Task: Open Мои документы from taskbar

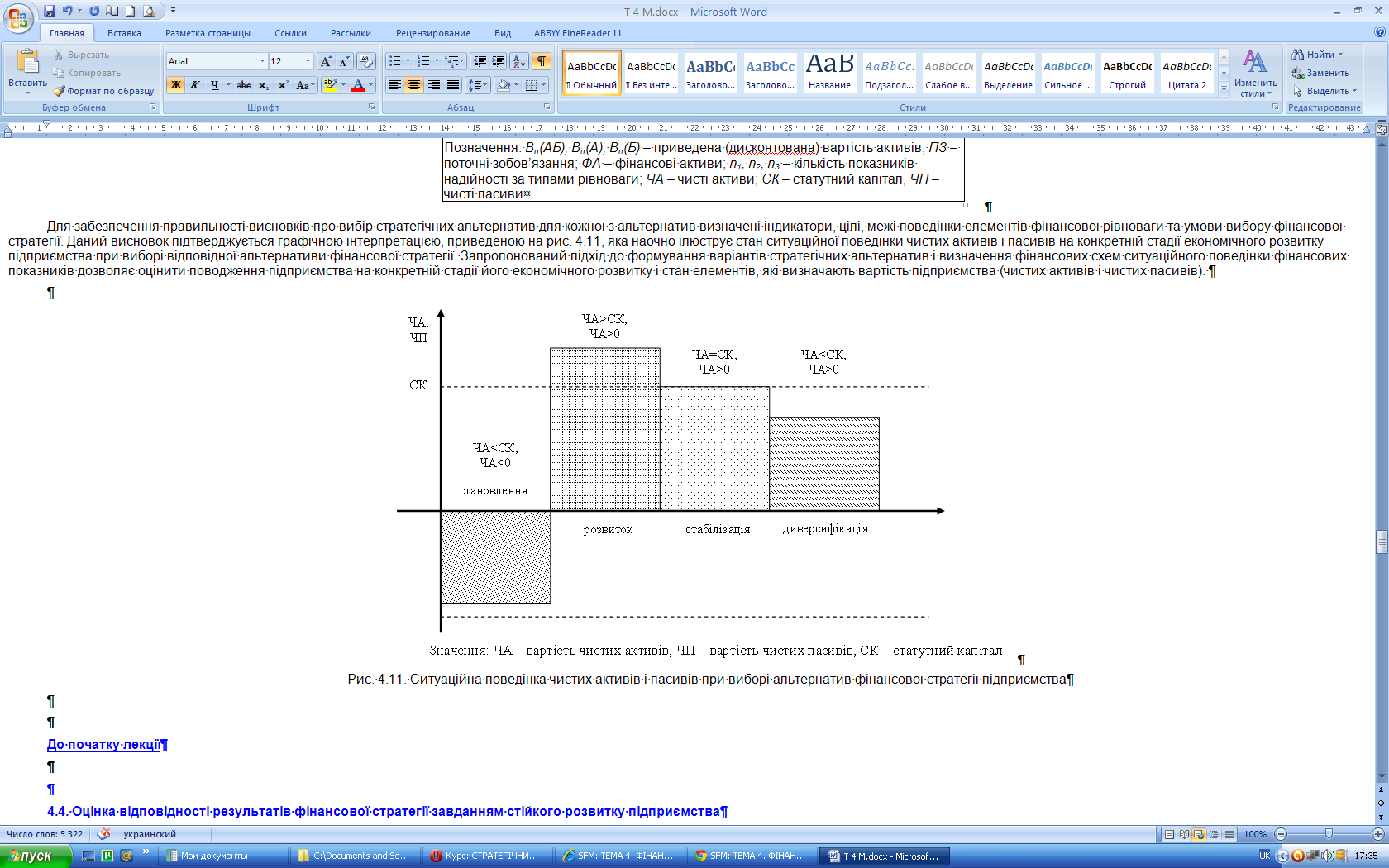Action: (x=223, y=856)
